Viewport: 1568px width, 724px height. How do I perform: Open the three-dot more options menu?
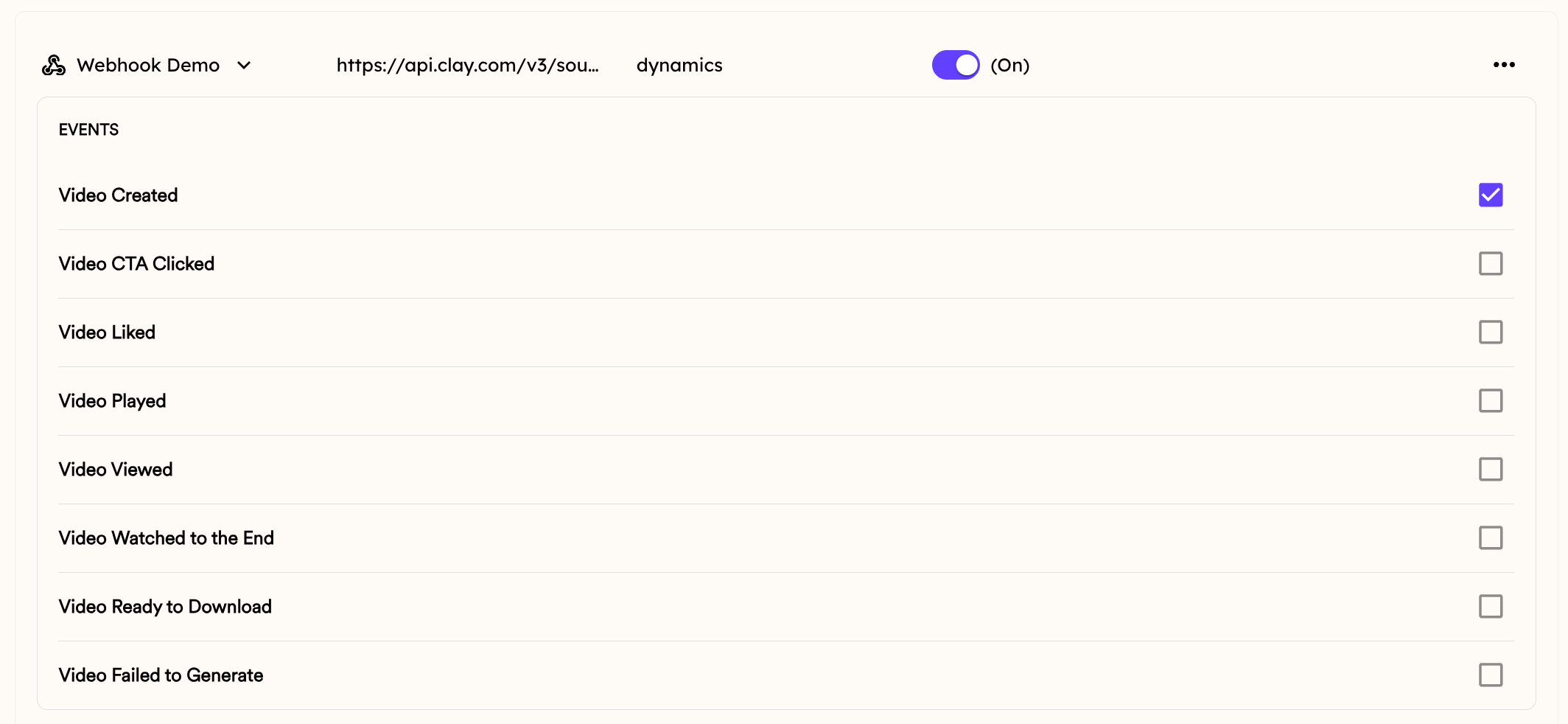point(1504,65)
